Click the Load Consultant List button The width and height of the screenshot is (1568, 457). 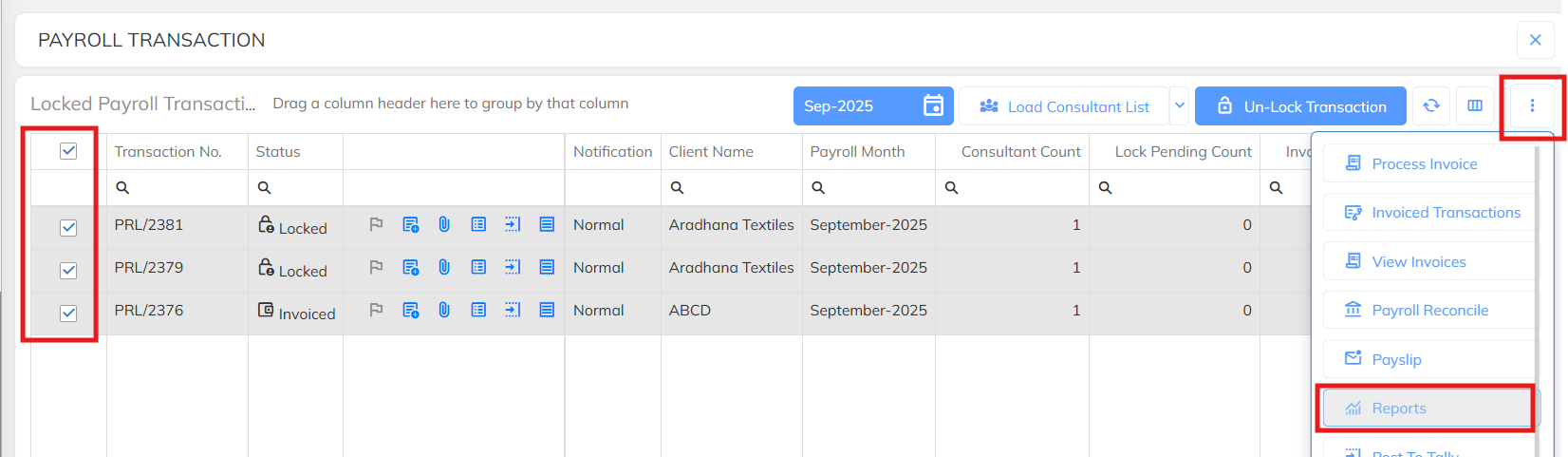click(1063, 106)
